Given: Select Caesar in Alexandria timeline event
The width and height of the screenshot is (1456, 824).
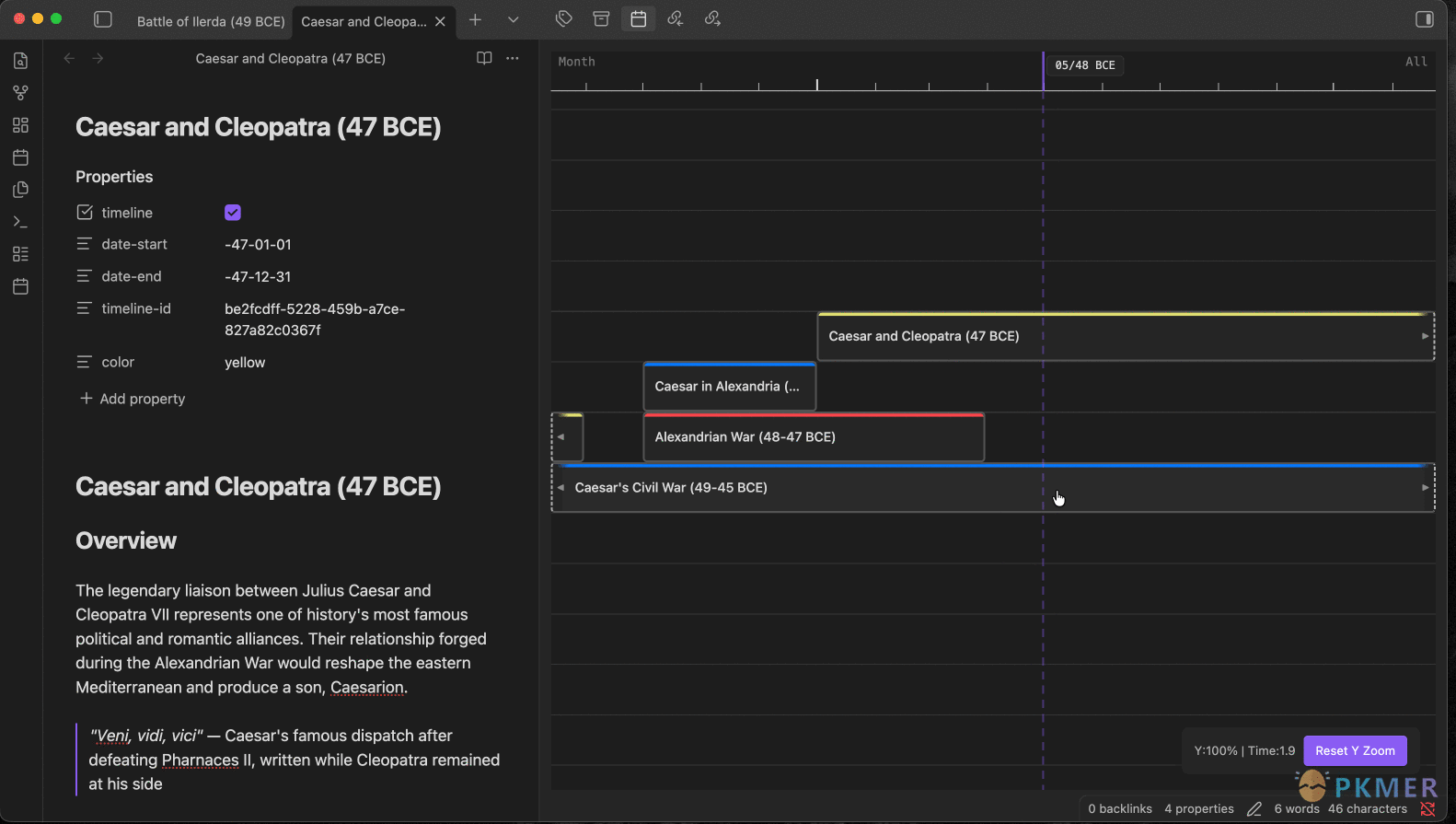Looking at the screenshot, I should (x=730, y=387).
